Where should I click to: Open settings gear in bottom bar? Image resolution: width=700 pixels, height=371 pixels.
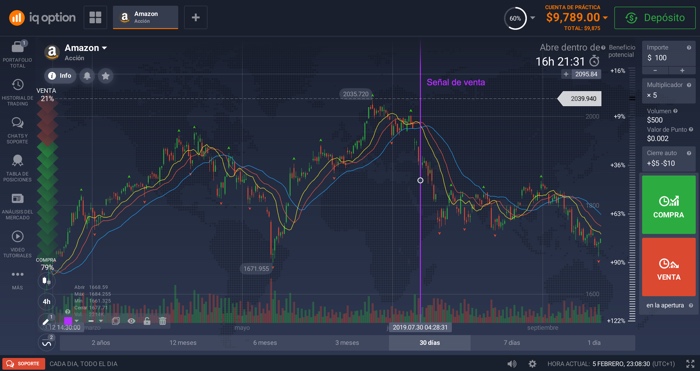pyautogui.click(x=532, y=364)
